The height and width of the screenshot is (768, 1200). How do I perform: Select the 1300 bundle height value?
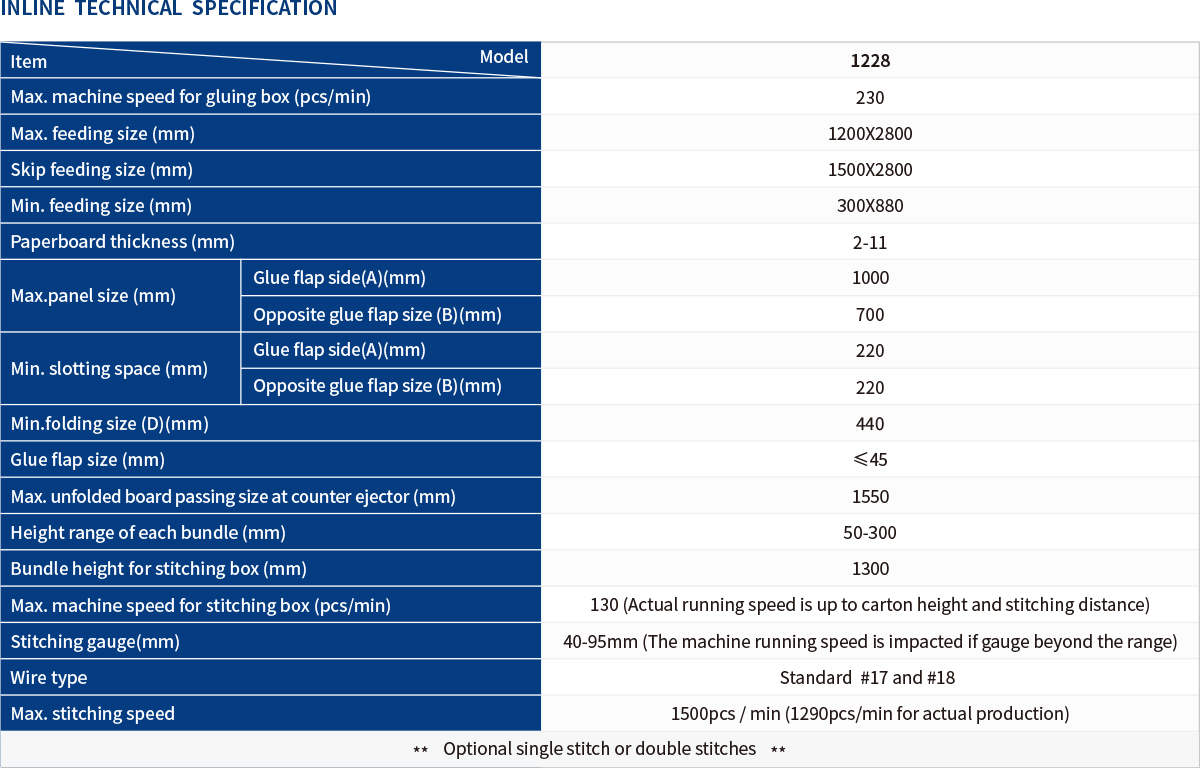click(x=870, y=569)
